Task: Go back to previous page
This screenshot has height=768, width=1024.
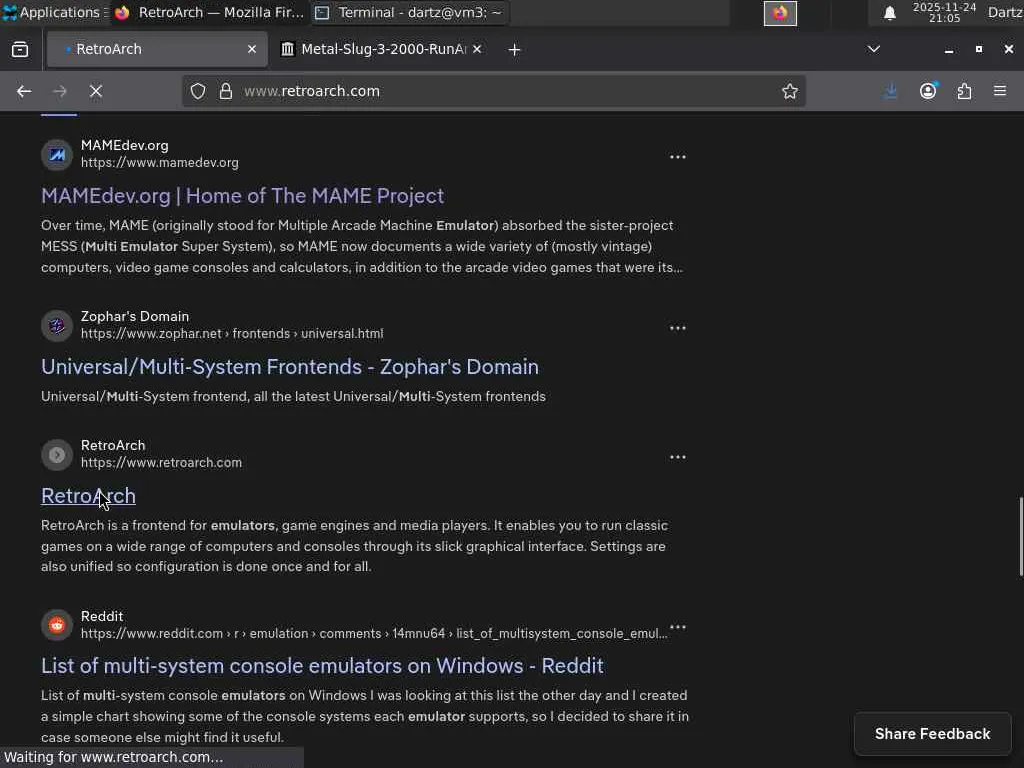Action: 24,91
